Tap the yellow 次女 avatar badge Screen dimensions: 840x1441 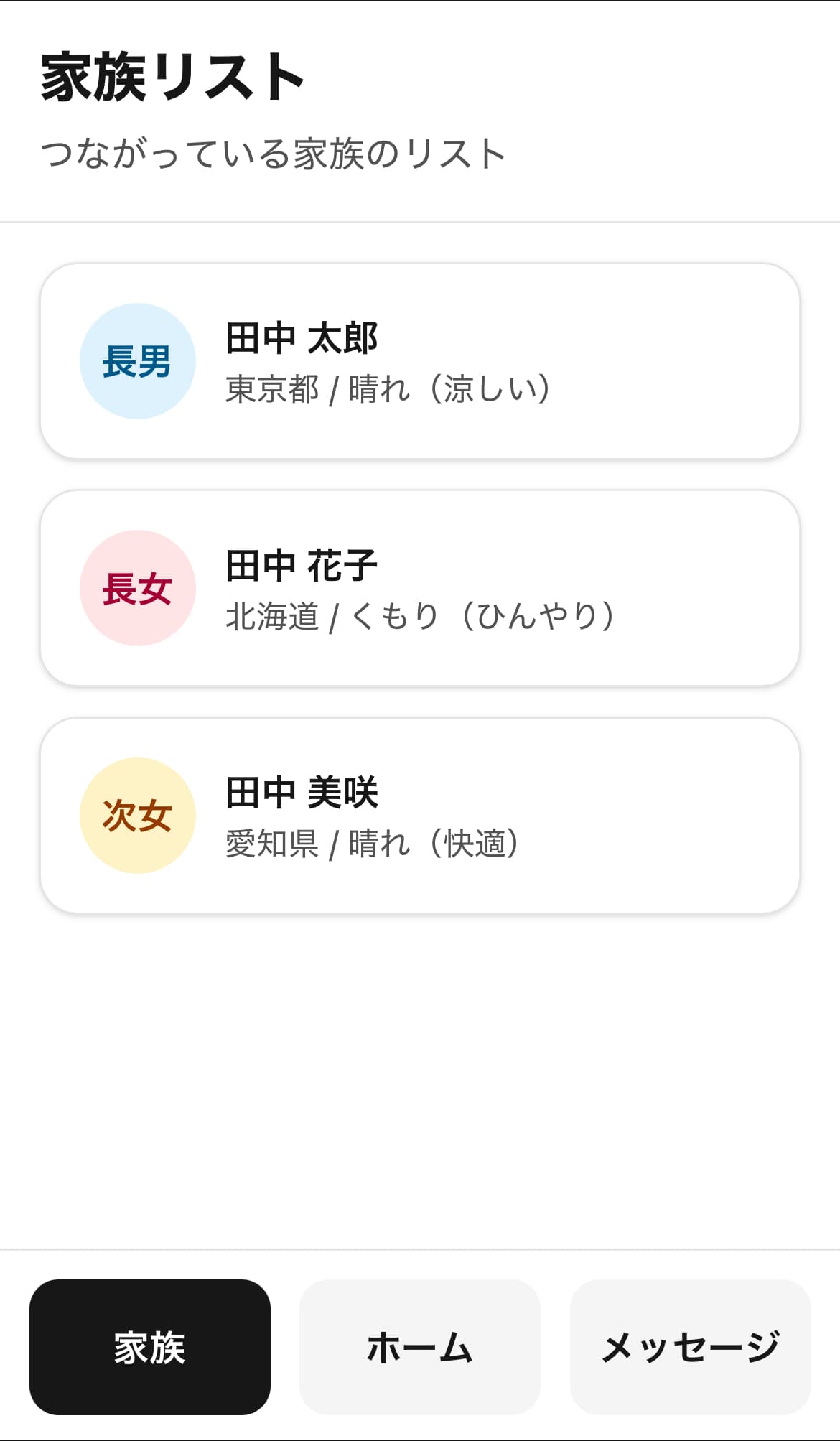pyautogui.click(x=137, y=815)
